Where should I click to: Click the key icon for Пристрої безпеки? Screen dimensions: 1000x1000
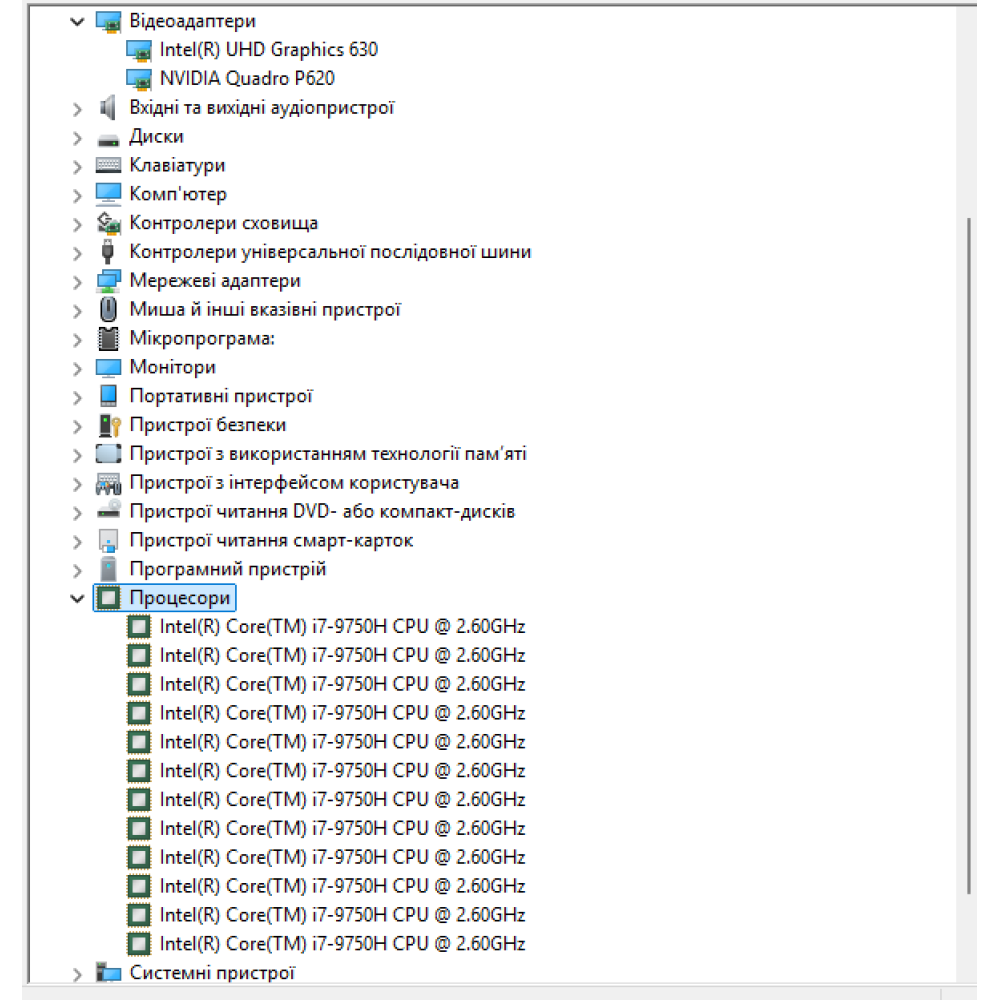(108, 426)
